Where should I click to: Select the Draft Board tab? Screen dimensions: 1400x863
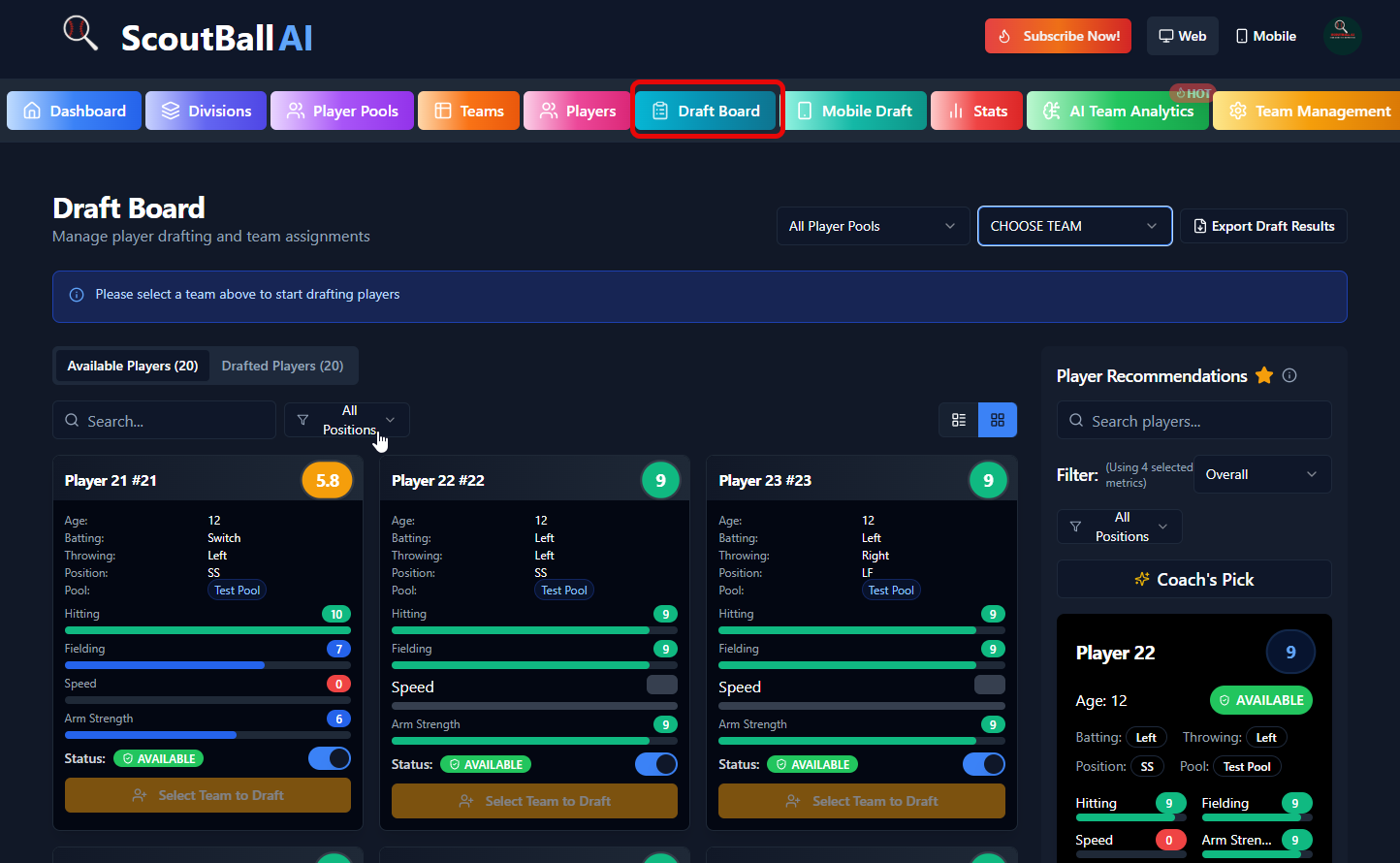point(706,111)
